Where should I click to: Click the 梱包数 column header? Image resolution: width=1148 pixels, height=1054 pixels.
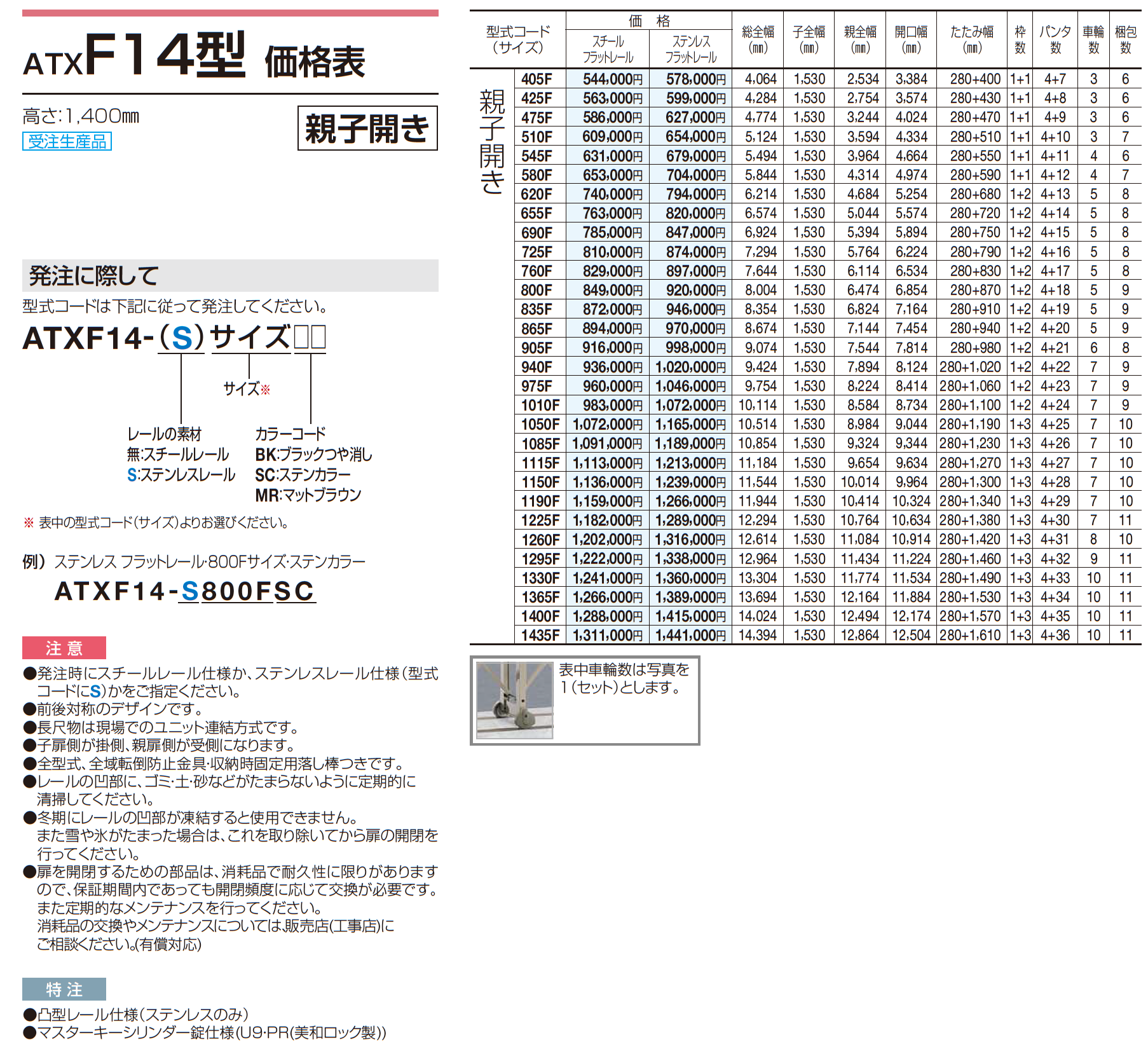[x=1125, y=39]
